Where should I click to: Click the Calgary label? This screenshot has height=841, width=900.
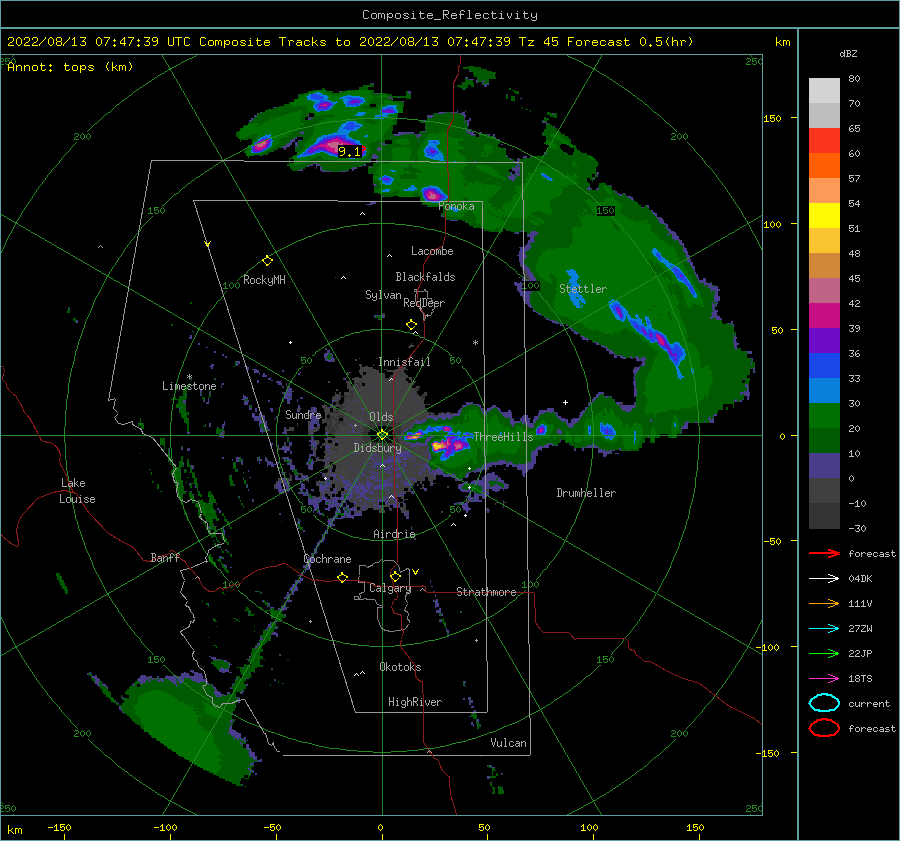pos(390,588)
